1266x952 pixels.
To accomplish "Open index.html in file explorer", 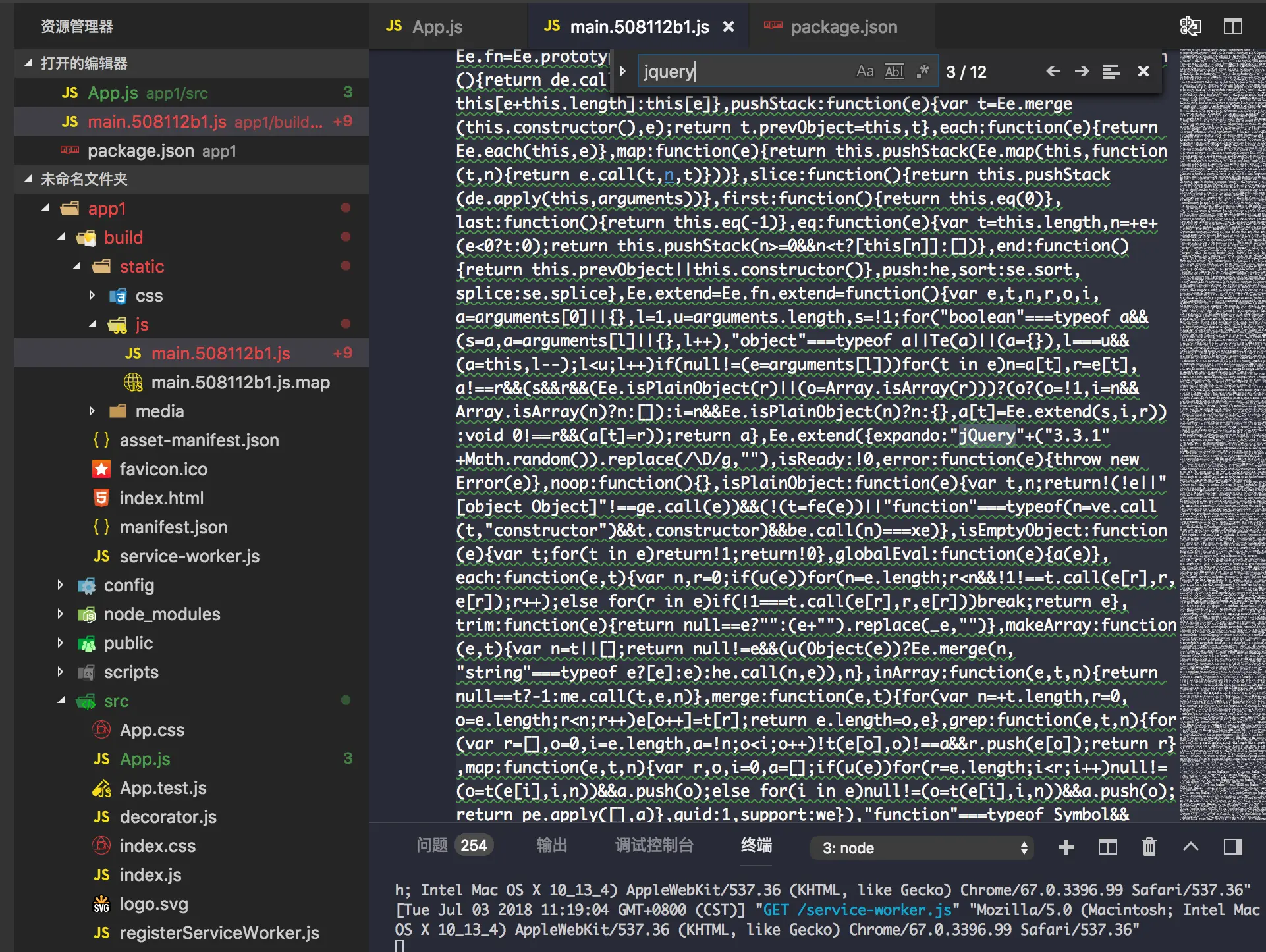I will [161, 498].
